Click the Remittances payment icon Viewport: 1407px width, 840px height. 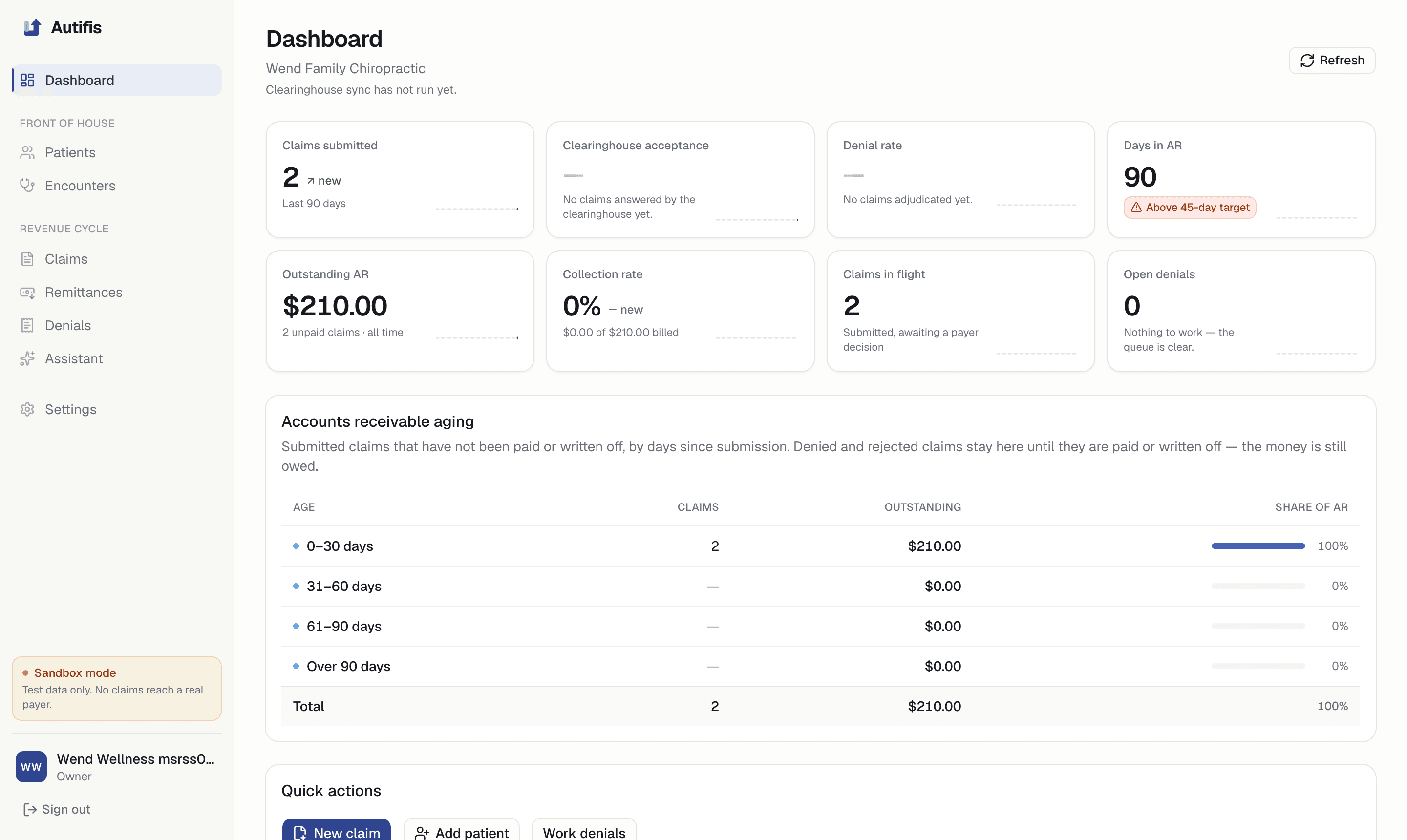point(27,292)
